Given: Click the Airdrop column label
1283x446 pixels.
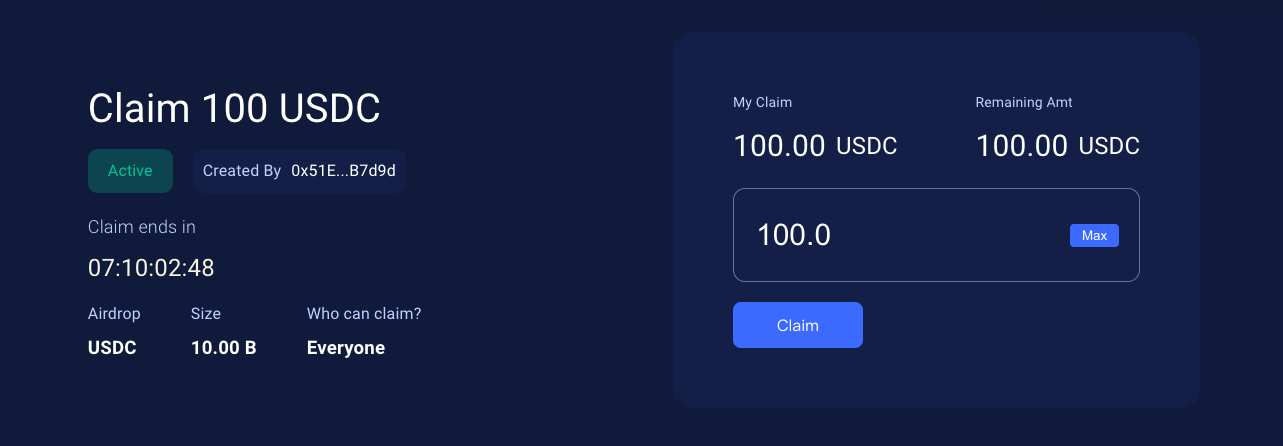Looking at the screenshot, I should (x=114, y=314).
